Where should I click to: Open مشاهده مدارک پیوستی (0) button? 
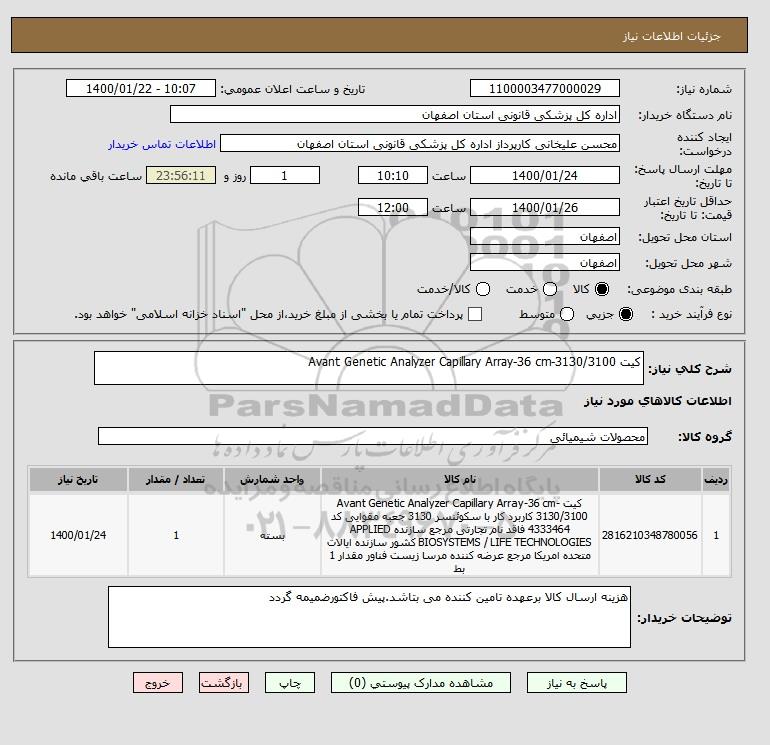click(421, 683)
